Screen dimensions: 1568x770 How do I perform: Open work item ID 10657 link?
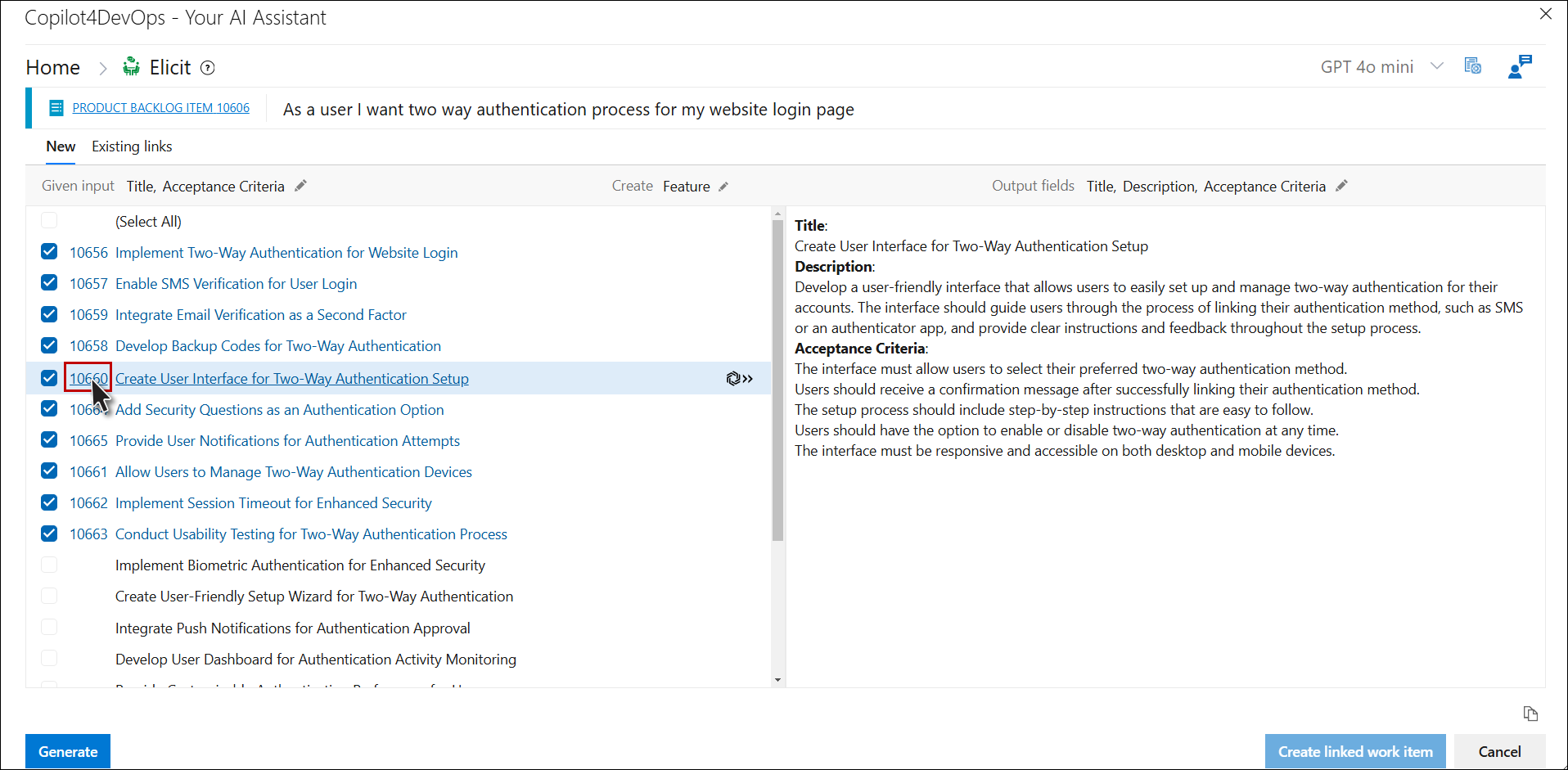tap(88, 284)
